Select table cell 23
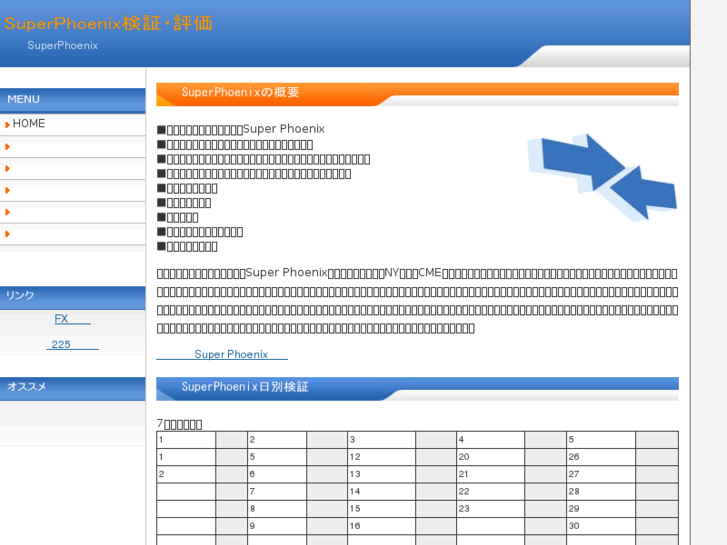This screenshot has width=727, height=545. tap(491, 508)
